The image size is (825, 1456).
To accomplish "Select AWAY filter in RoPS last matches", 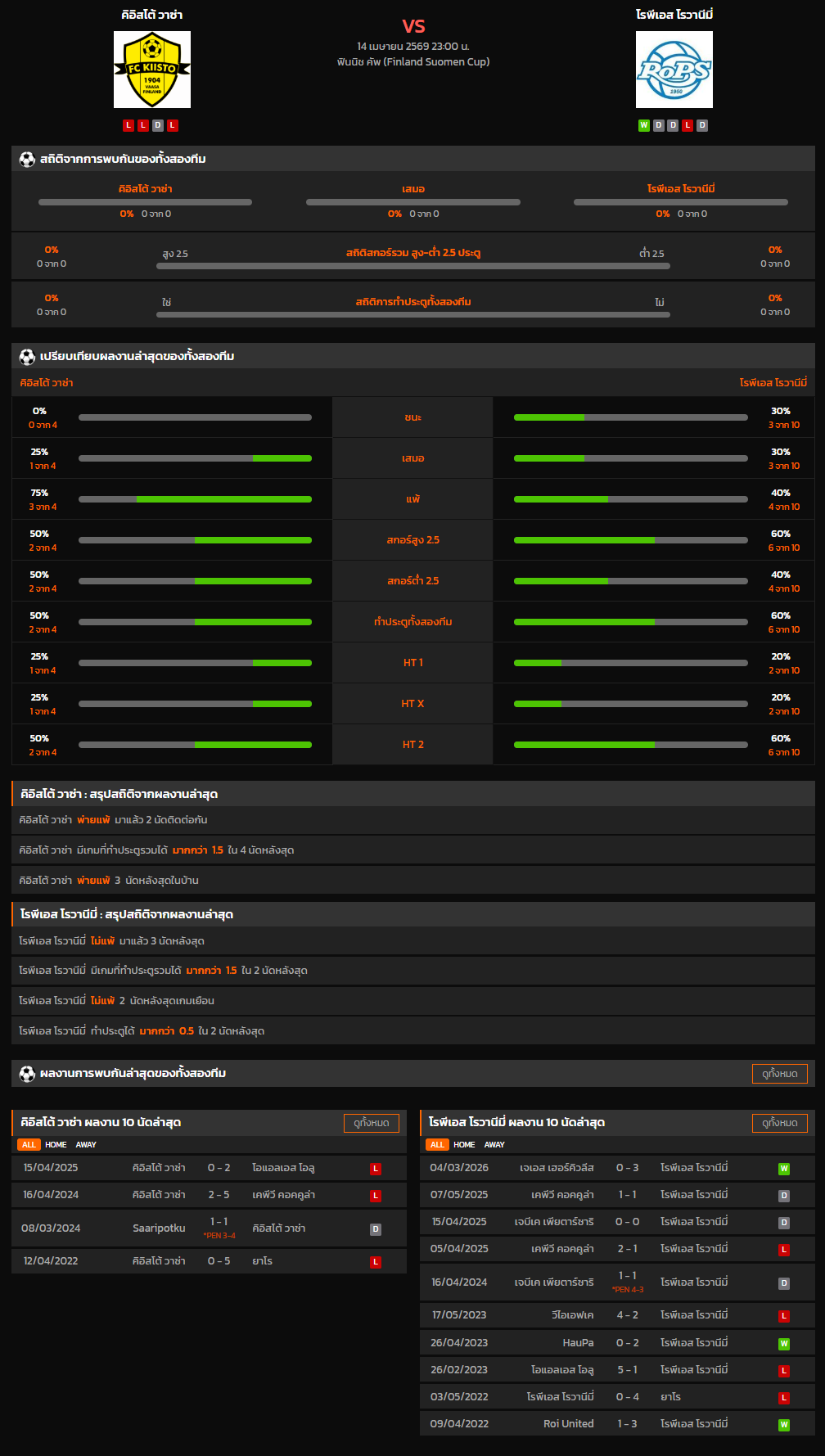I will [x=494, y=1145].
